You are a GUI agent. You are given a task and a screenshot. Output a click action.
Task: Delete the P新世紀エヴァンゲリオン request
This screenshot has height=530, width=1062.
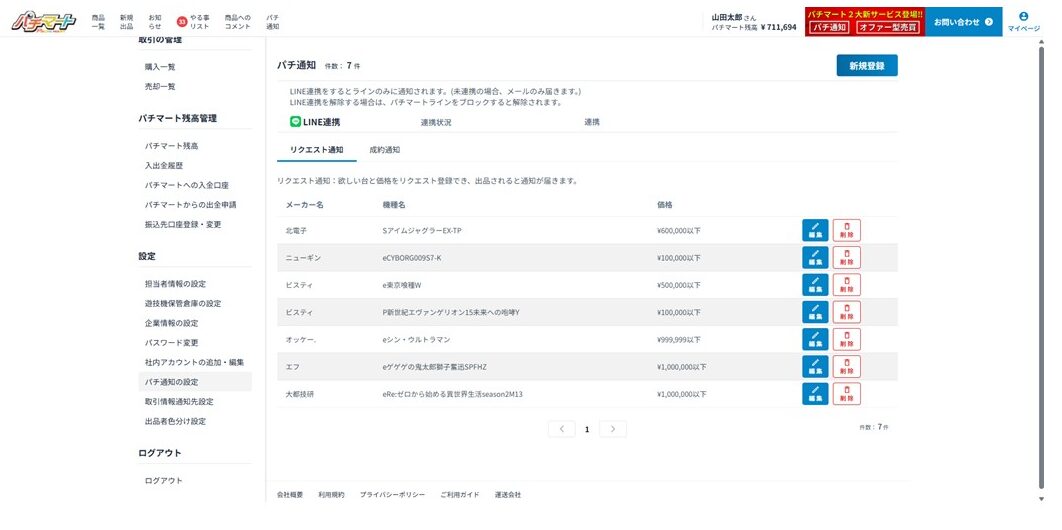[846, 312]
